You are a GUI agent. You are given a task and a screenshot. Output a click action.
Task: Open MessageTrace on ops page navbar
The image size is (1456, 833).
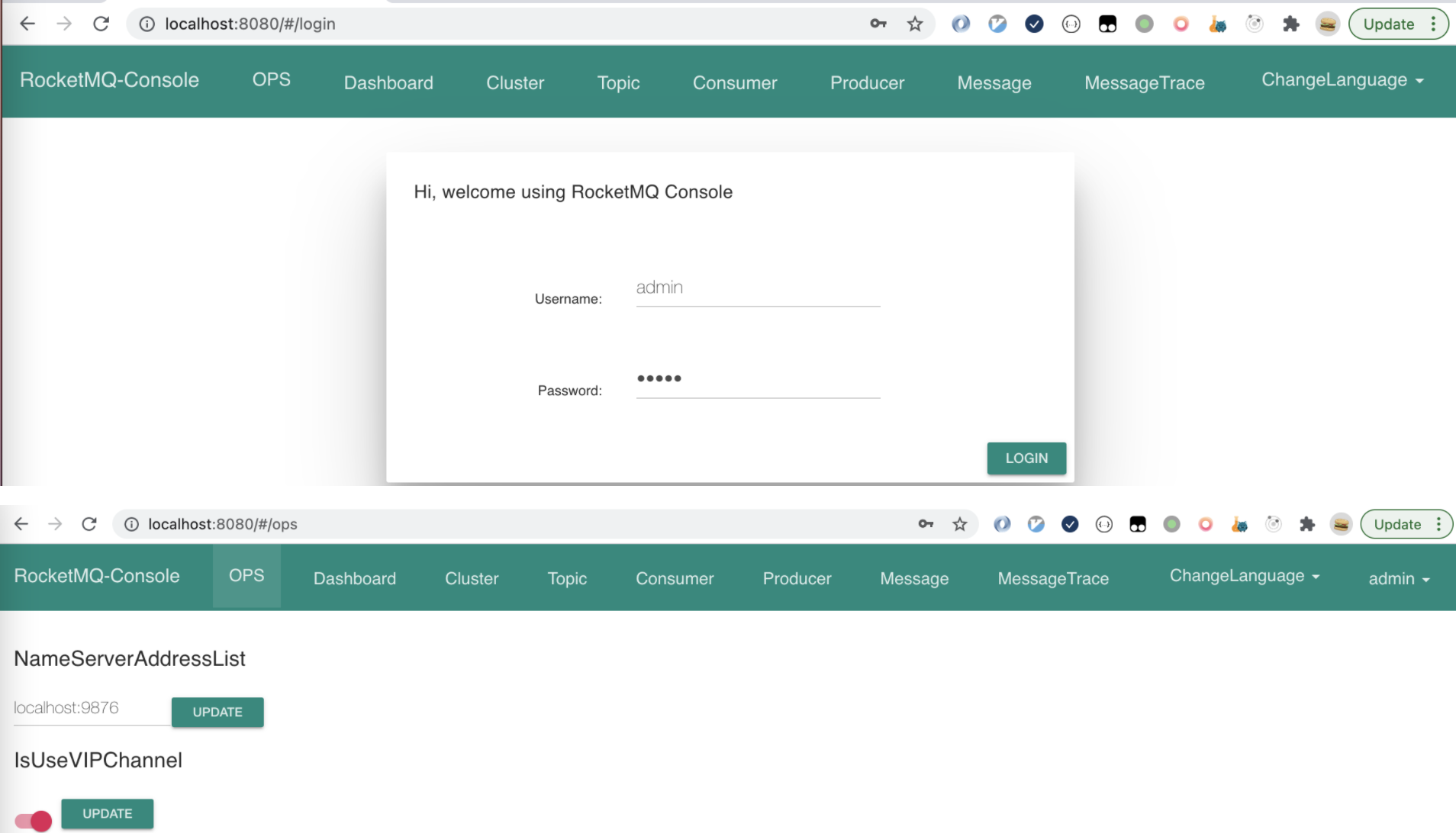click(x=1053, y=579)
